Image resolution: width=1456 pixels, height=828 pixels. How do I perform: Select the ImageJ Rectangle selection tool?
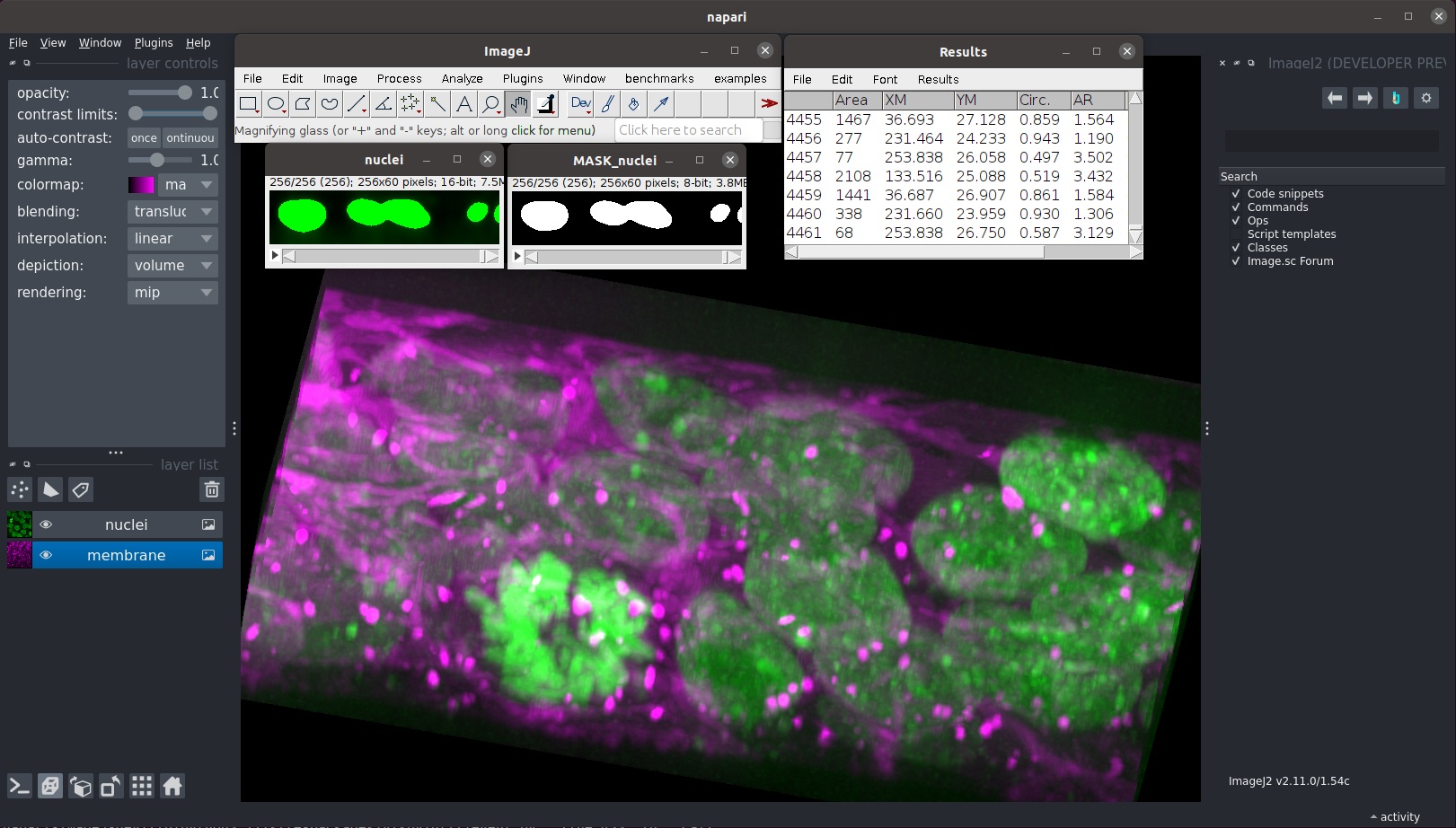248,104
